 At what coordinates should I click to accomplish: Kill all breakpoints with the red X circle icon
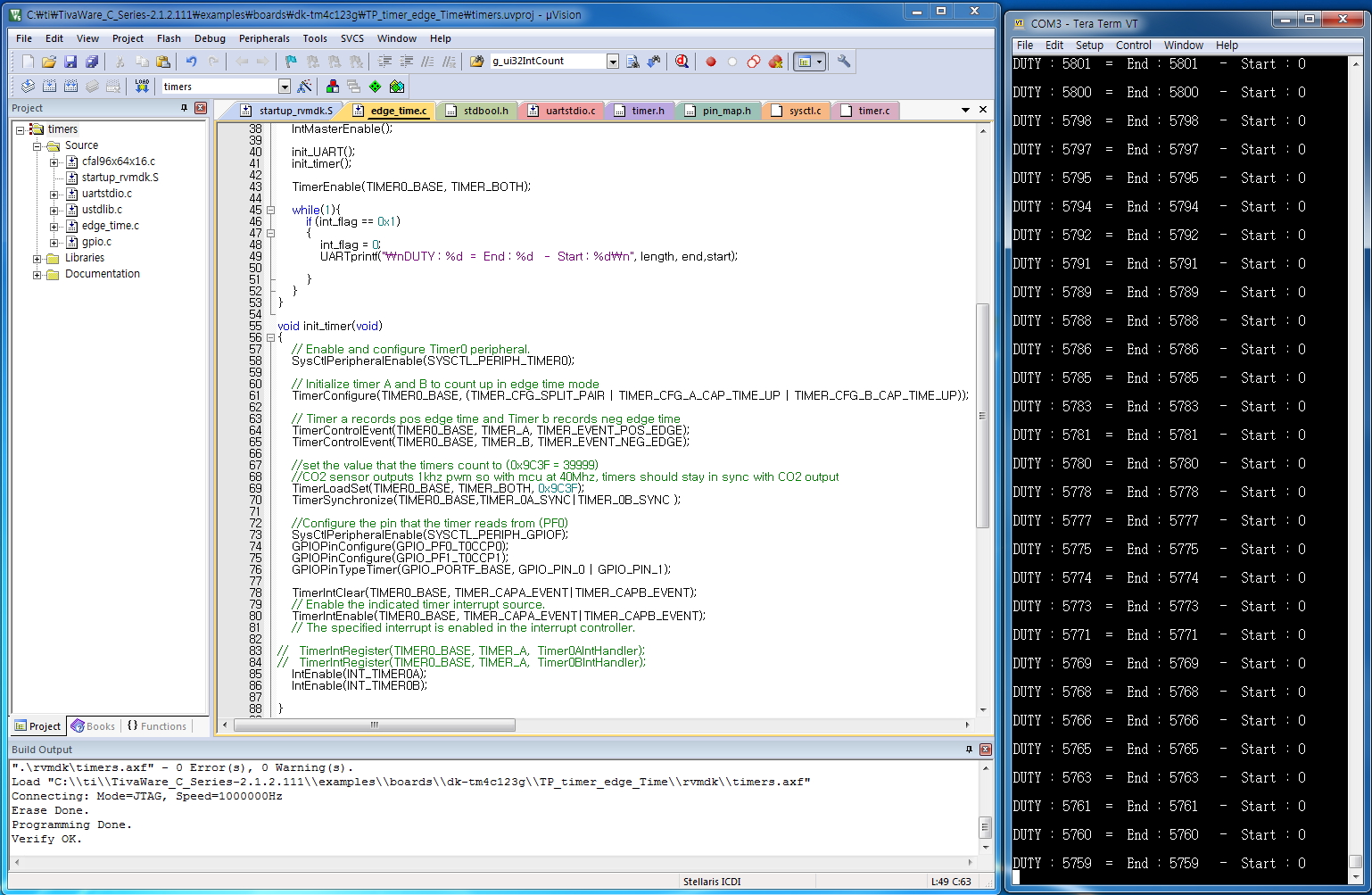click(x=775, y=62)
